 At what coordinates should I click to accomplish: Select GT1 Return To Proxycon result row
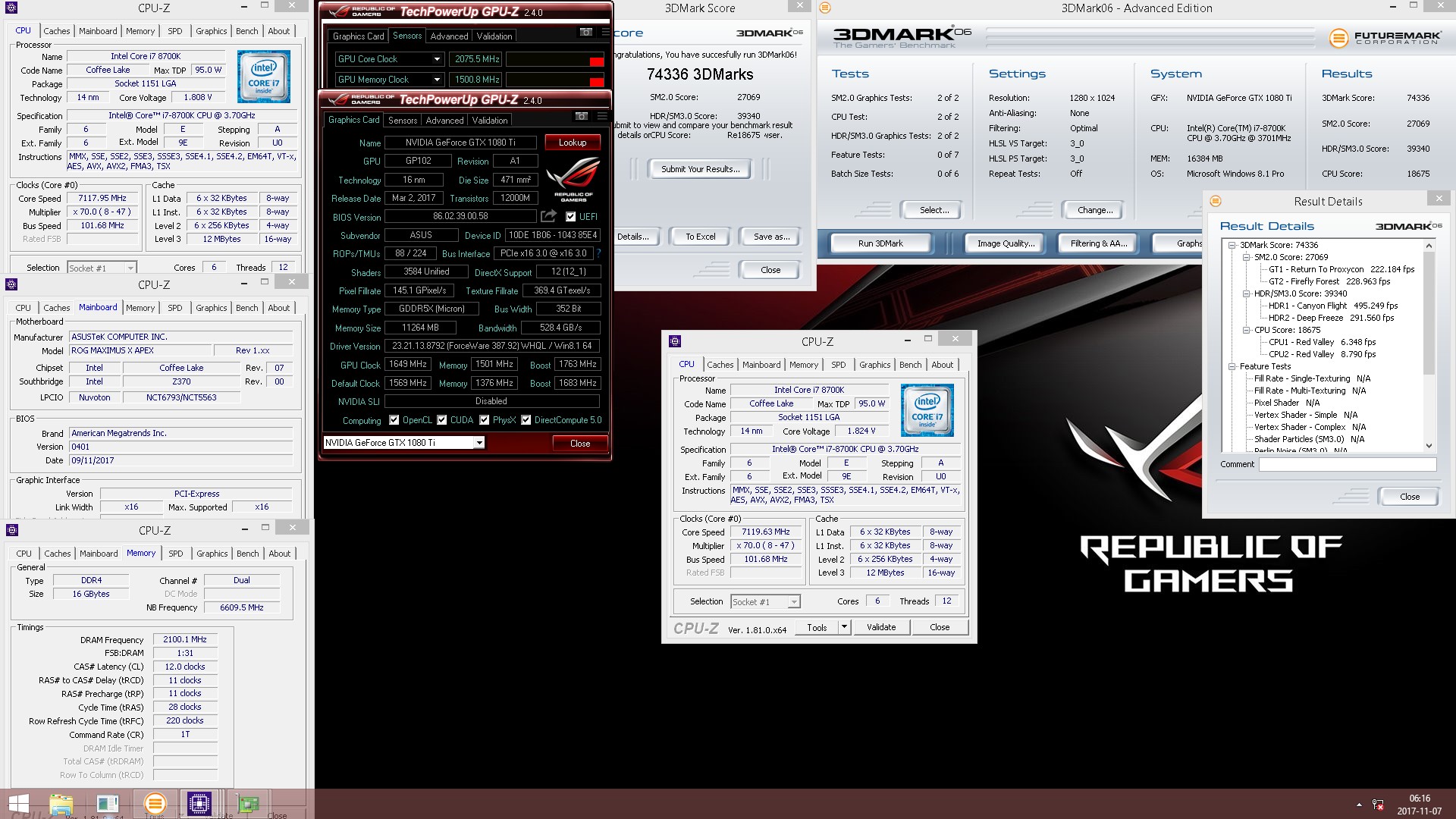pos(1341,269)
